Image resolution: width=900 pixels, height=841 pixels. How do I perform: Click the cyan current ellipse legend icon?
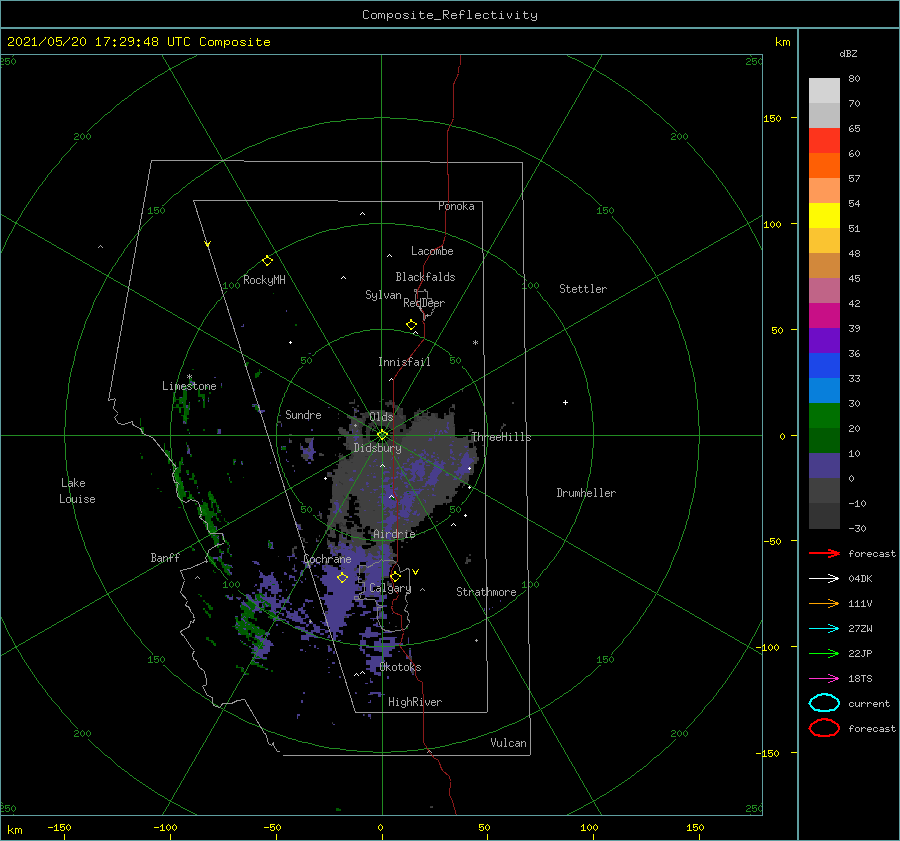pos(824,703)
